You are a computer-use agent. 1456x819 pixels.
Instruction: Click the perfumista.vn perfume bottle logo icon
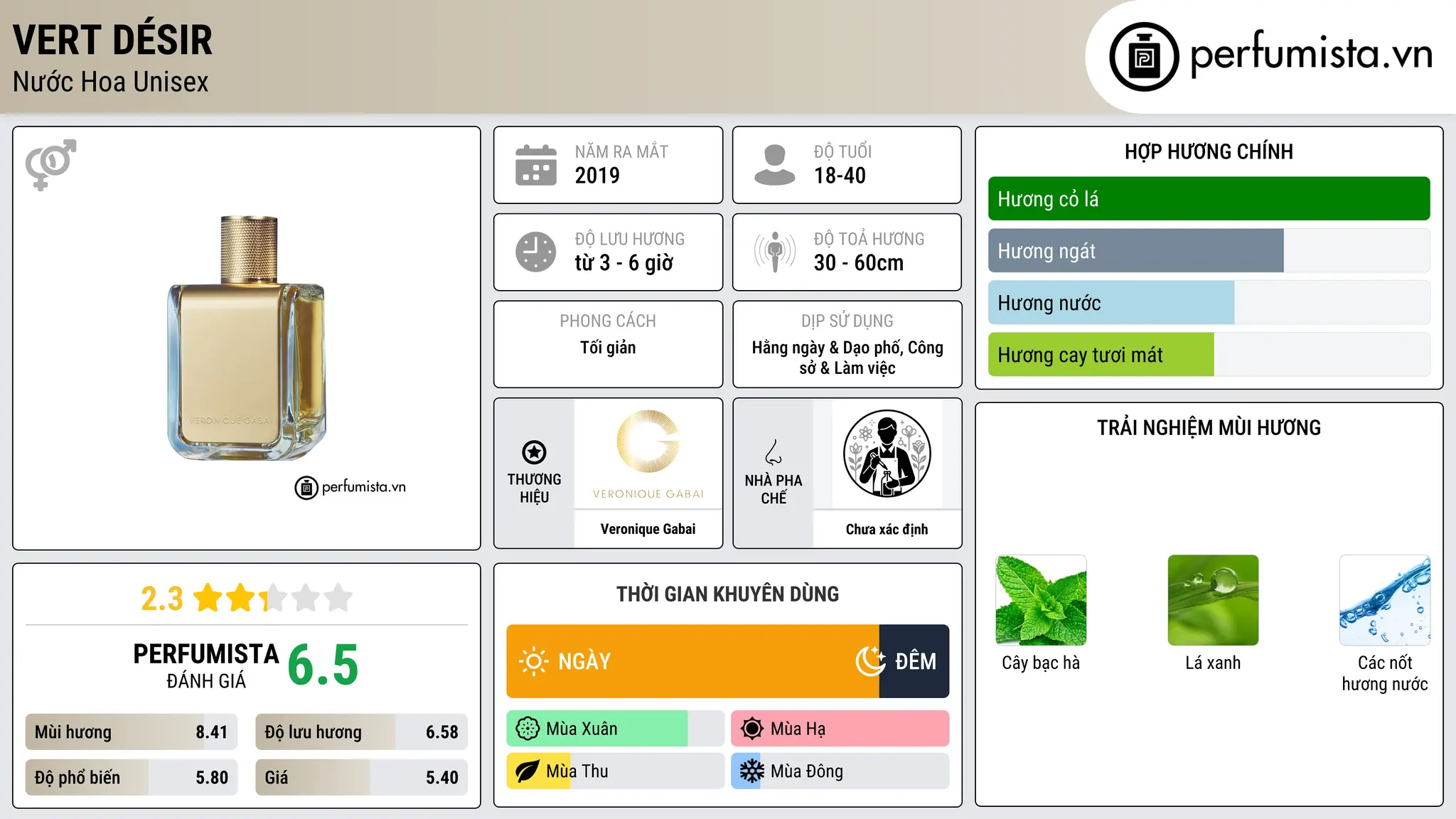1144,57
